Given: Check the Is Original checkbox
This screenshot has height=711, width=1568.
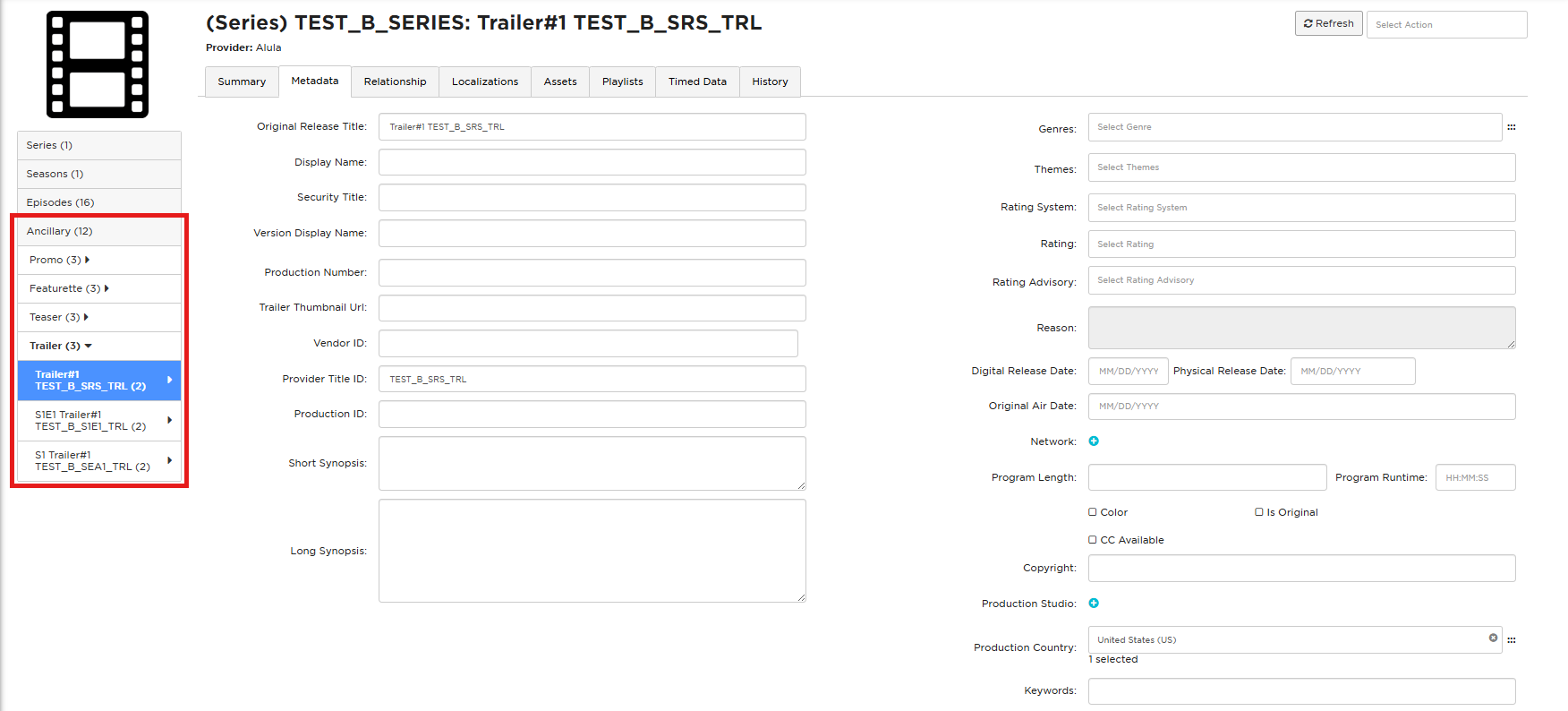Looking at the screenshot, I should (1259, 512).
